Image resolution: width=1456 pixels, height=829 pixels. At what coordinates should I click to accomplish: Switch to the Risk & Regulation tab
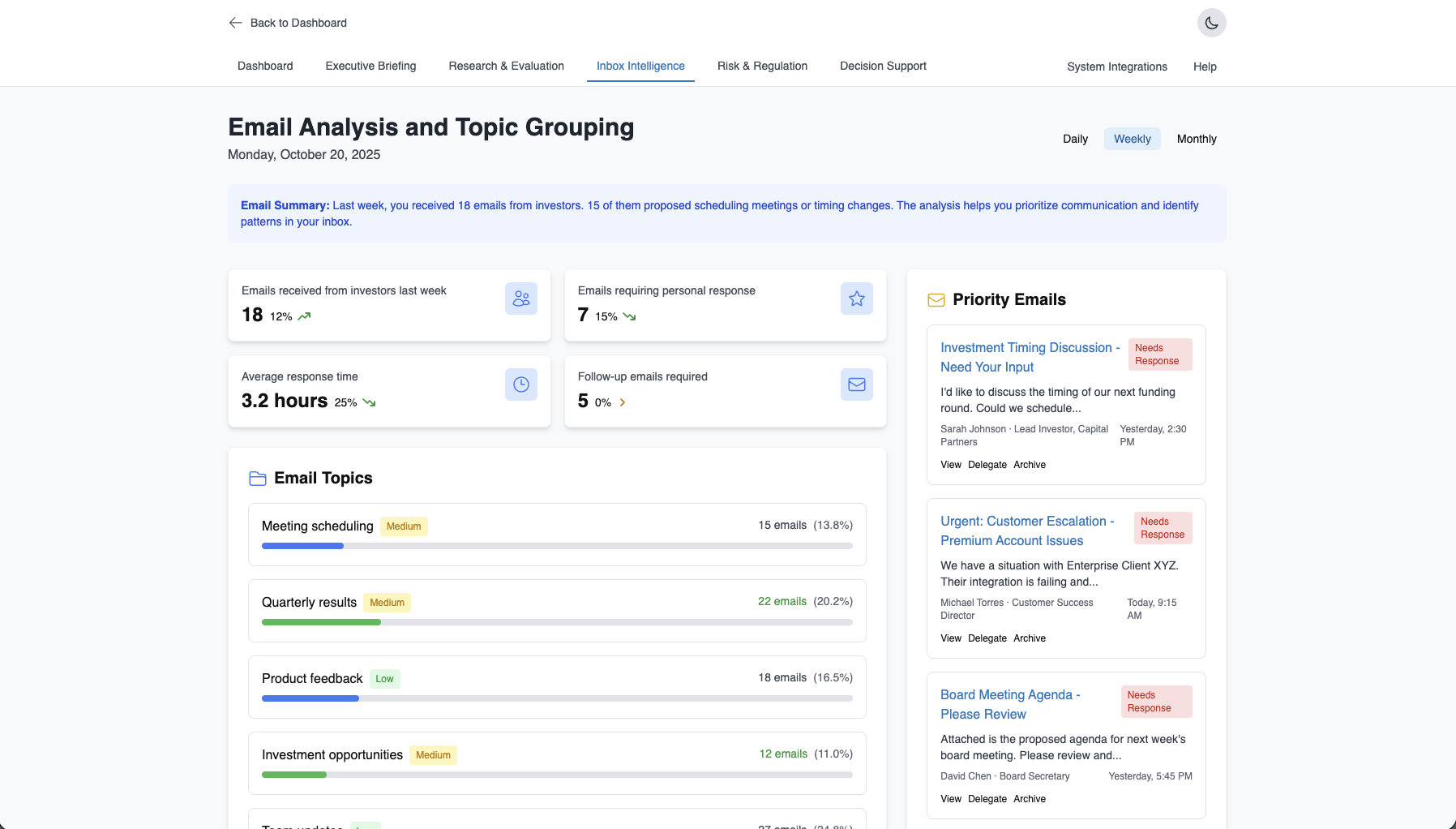click(762, 66)
